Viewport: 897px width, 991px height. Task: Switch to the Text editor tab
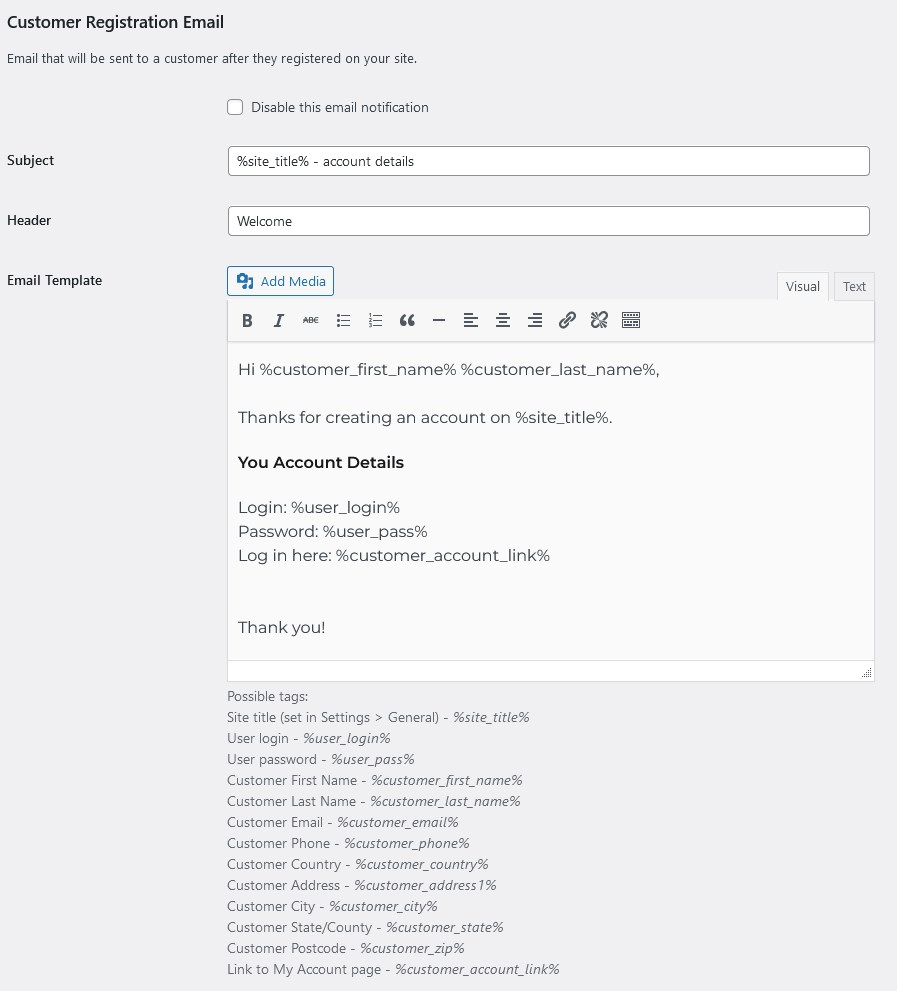pyautogui.click(x=854, y=286)
